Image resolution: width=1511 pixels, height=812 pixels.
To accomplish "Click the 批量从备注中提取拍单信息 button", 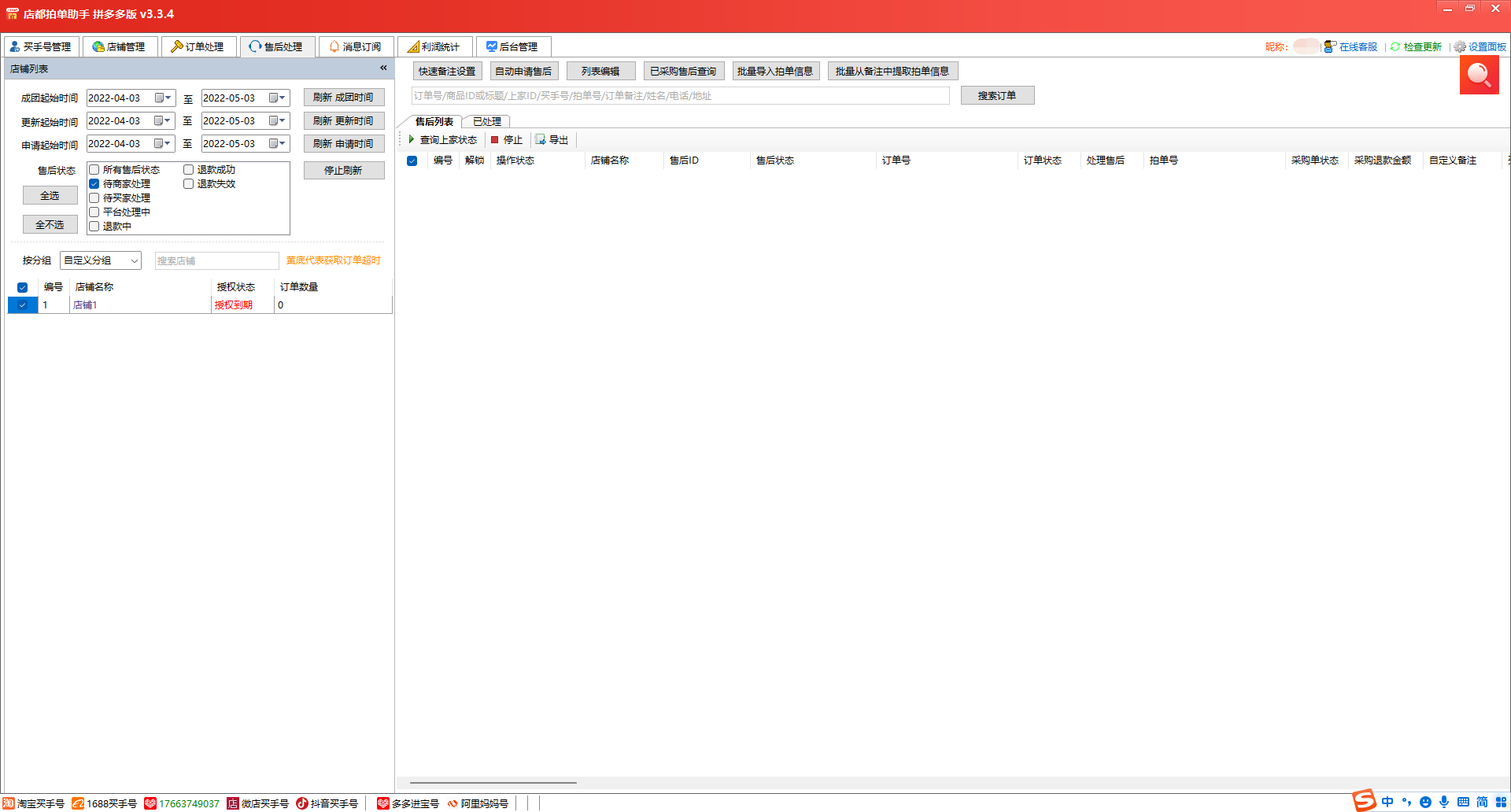I will 892,71.
